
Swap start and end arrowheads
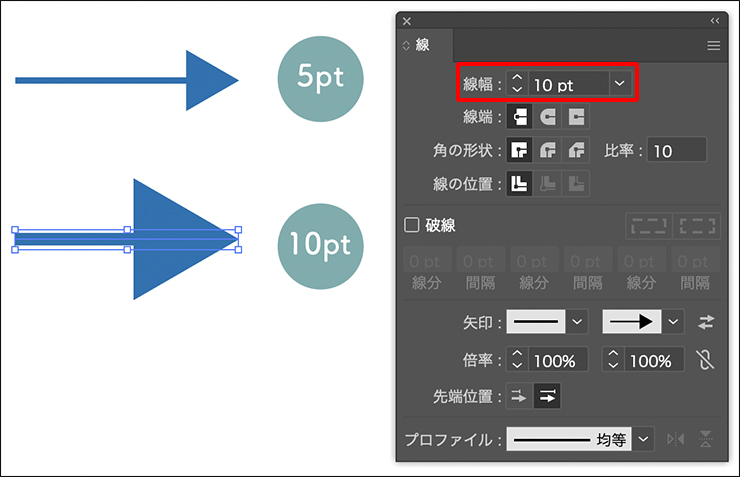[x=706, y=322]
